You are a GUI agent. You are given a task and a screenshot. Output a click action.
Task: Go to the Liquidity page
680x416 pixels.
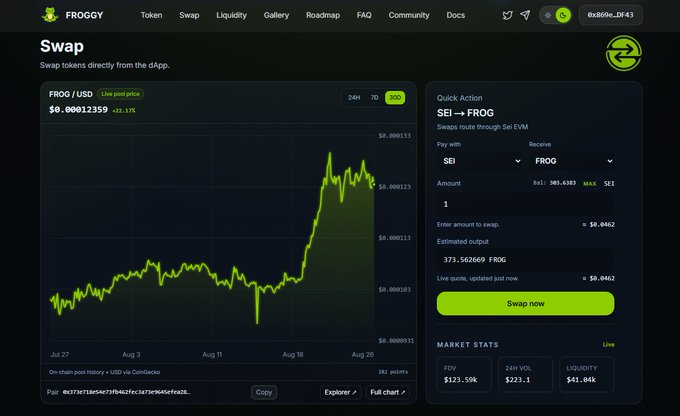[232, 15]
